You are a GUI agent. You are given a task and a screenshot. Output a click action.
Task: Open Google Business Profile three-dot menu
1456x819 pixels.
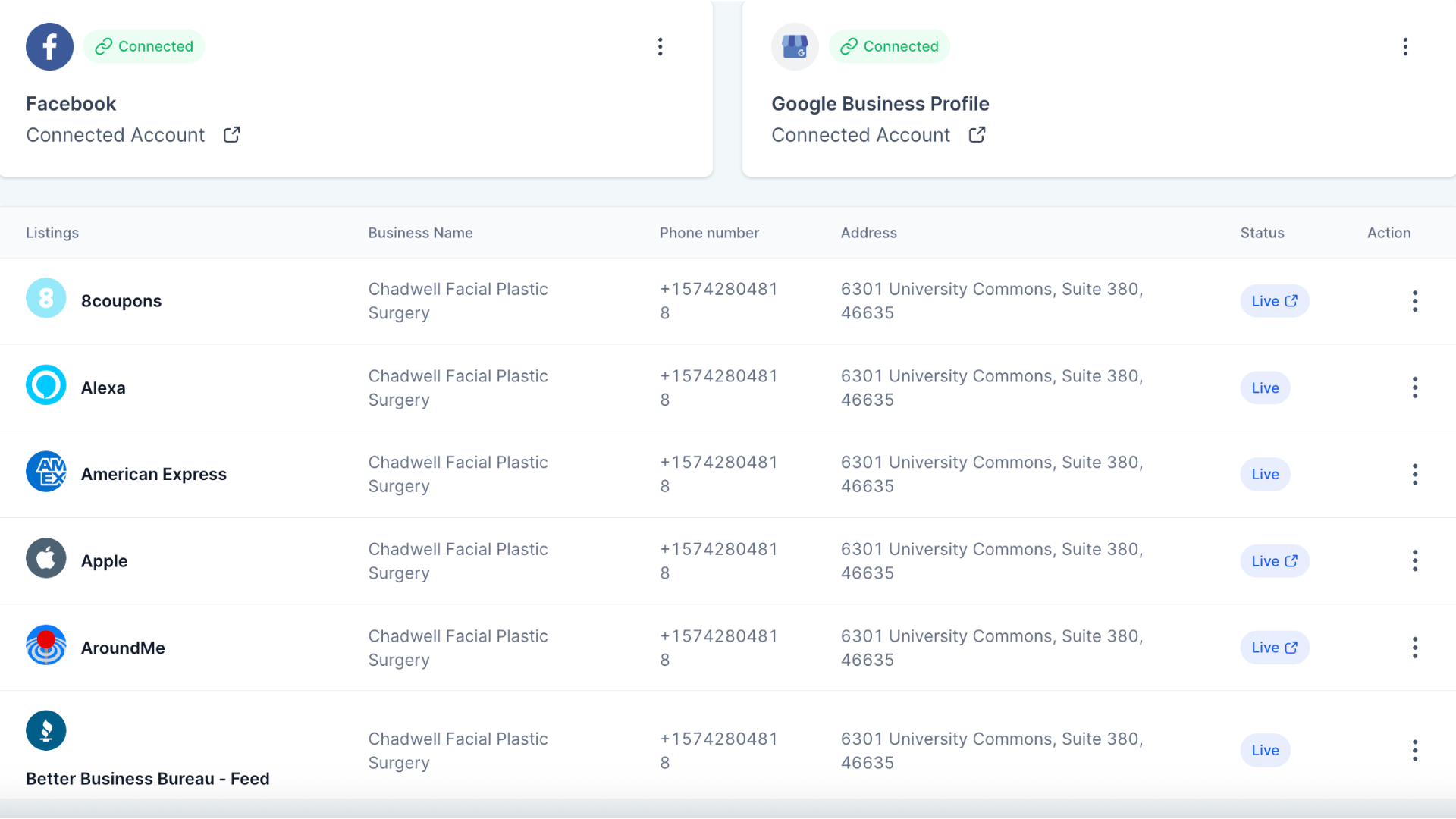1405,47
